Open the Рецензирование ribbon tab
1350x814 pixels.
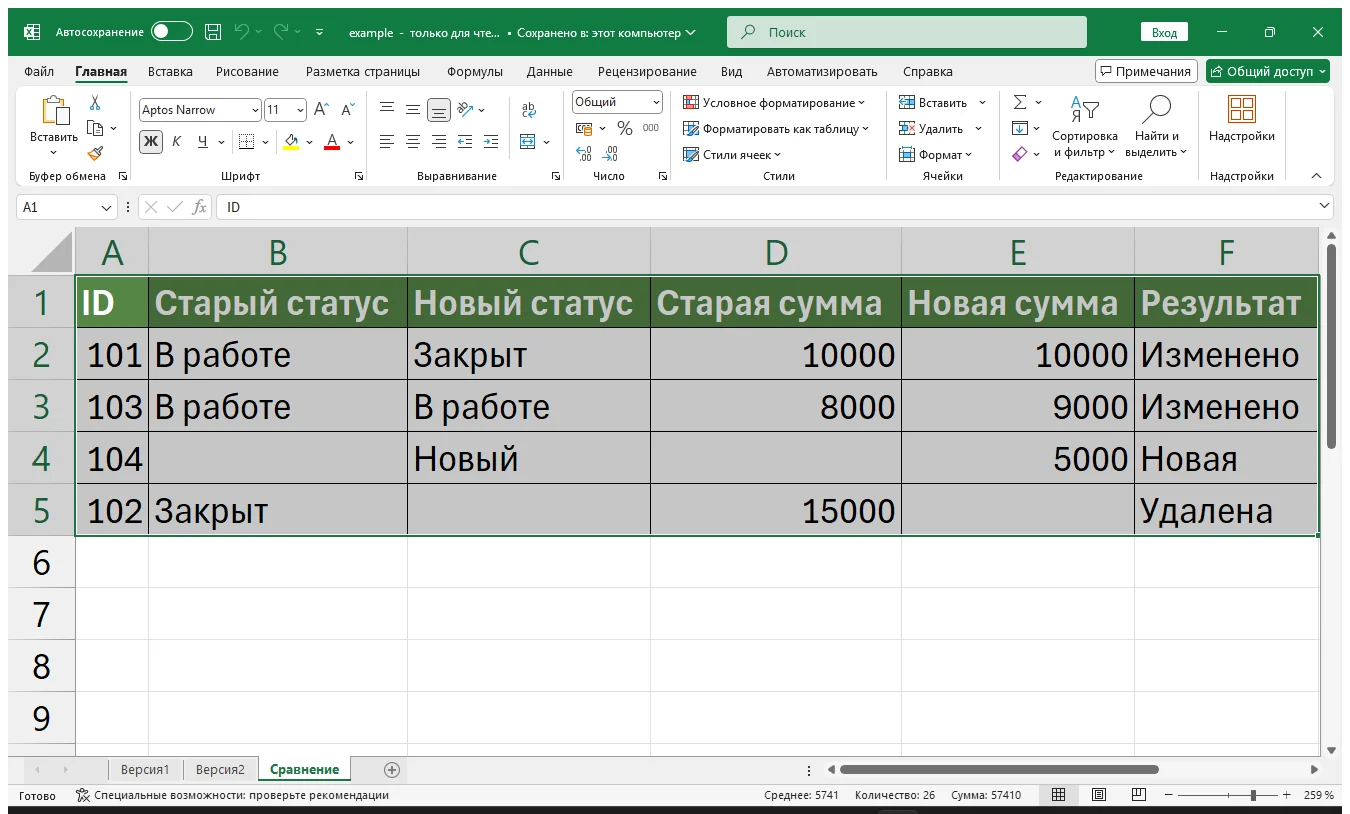pos(647,71)
